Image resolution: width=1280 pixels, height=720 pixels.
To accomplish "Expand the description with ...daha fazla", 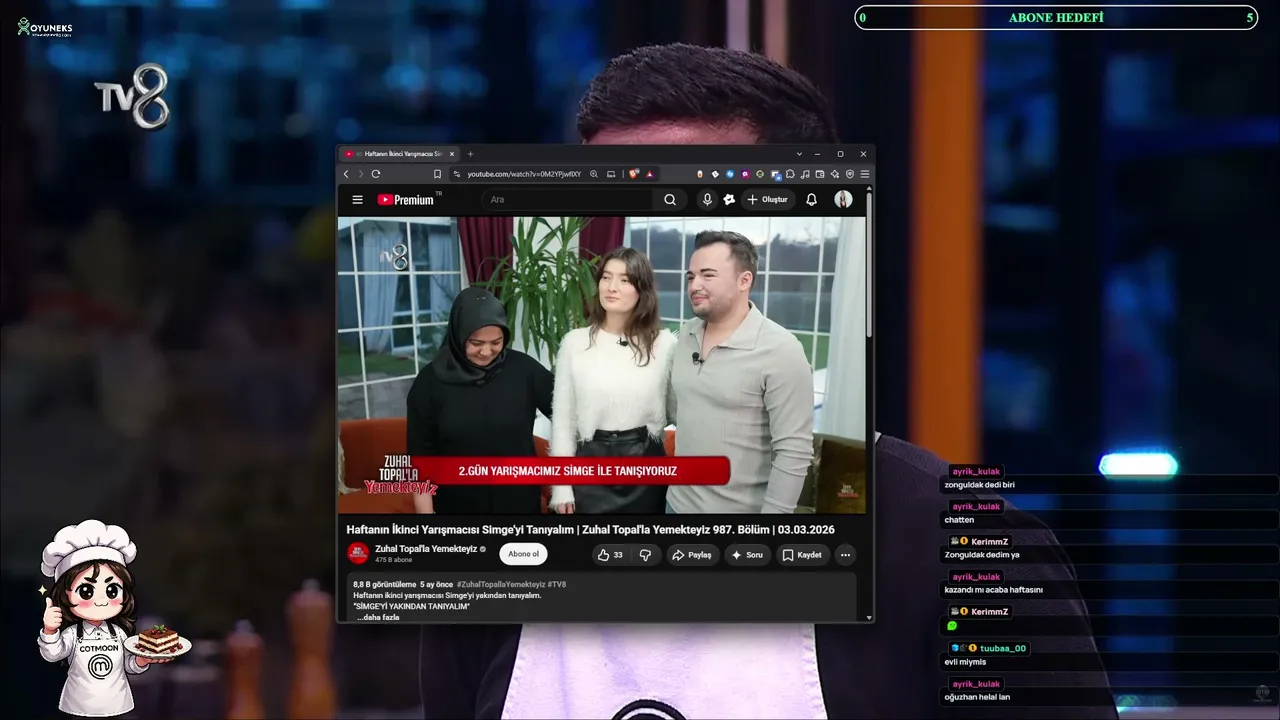I will pos(378,617).
